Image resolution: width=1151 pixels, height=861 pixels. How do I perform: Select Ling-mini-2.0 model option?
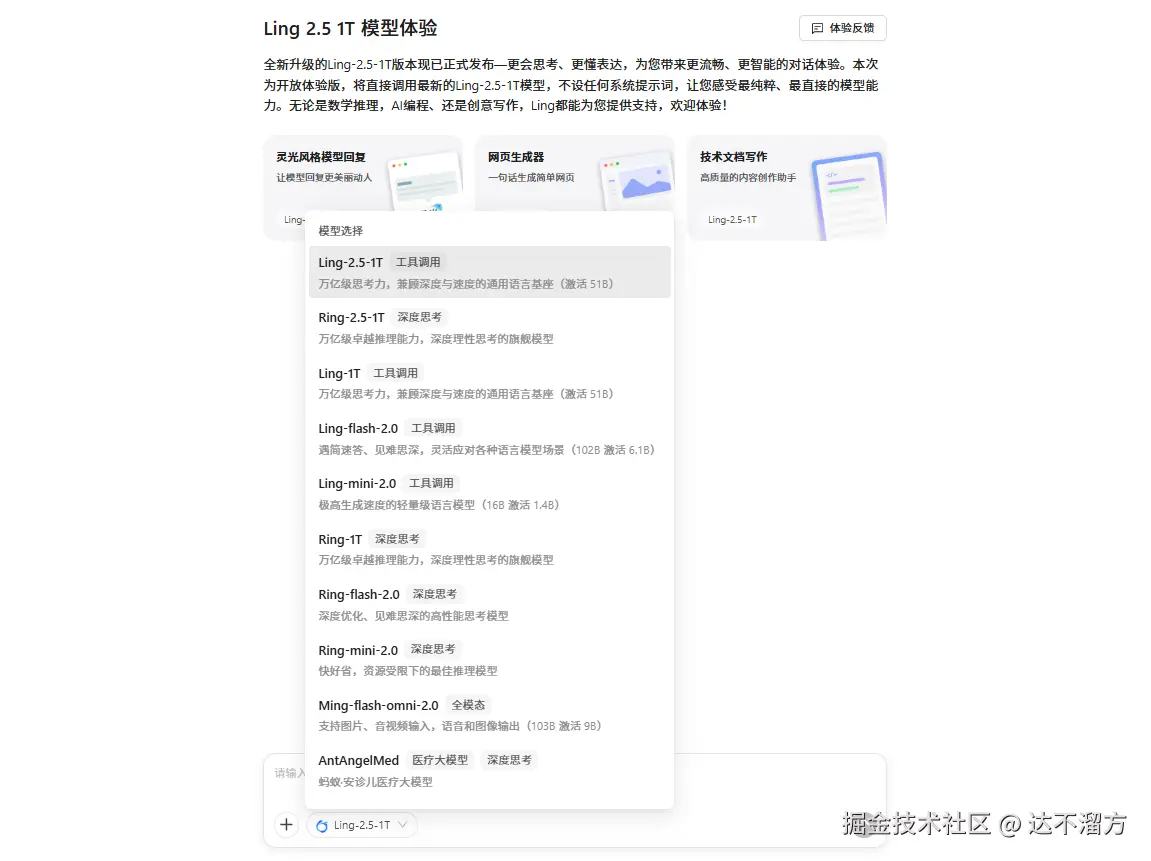pyautogui.click(x=490, y=493)
